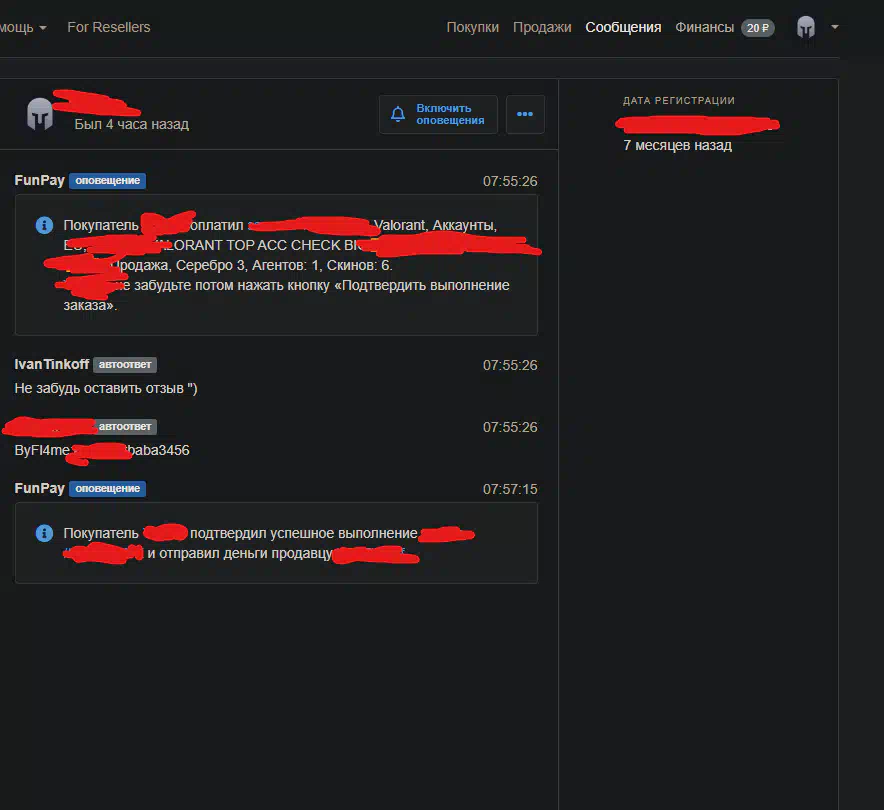Viewport: 884px width, 810px height.
Task: Click the chat user's helmet avatar
Action: (x=40, y=114)
